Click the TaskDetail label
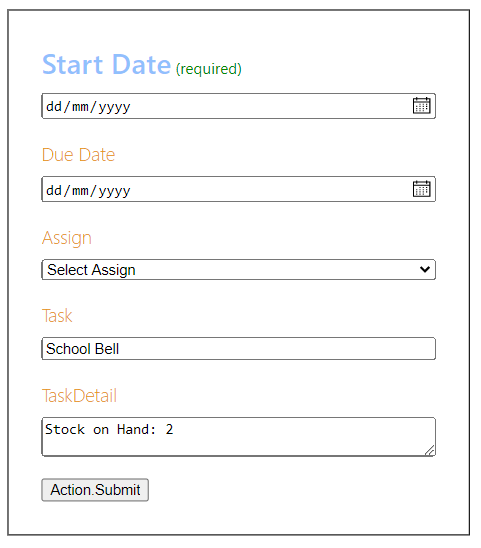The image size is (481, 548). point(79,396)
